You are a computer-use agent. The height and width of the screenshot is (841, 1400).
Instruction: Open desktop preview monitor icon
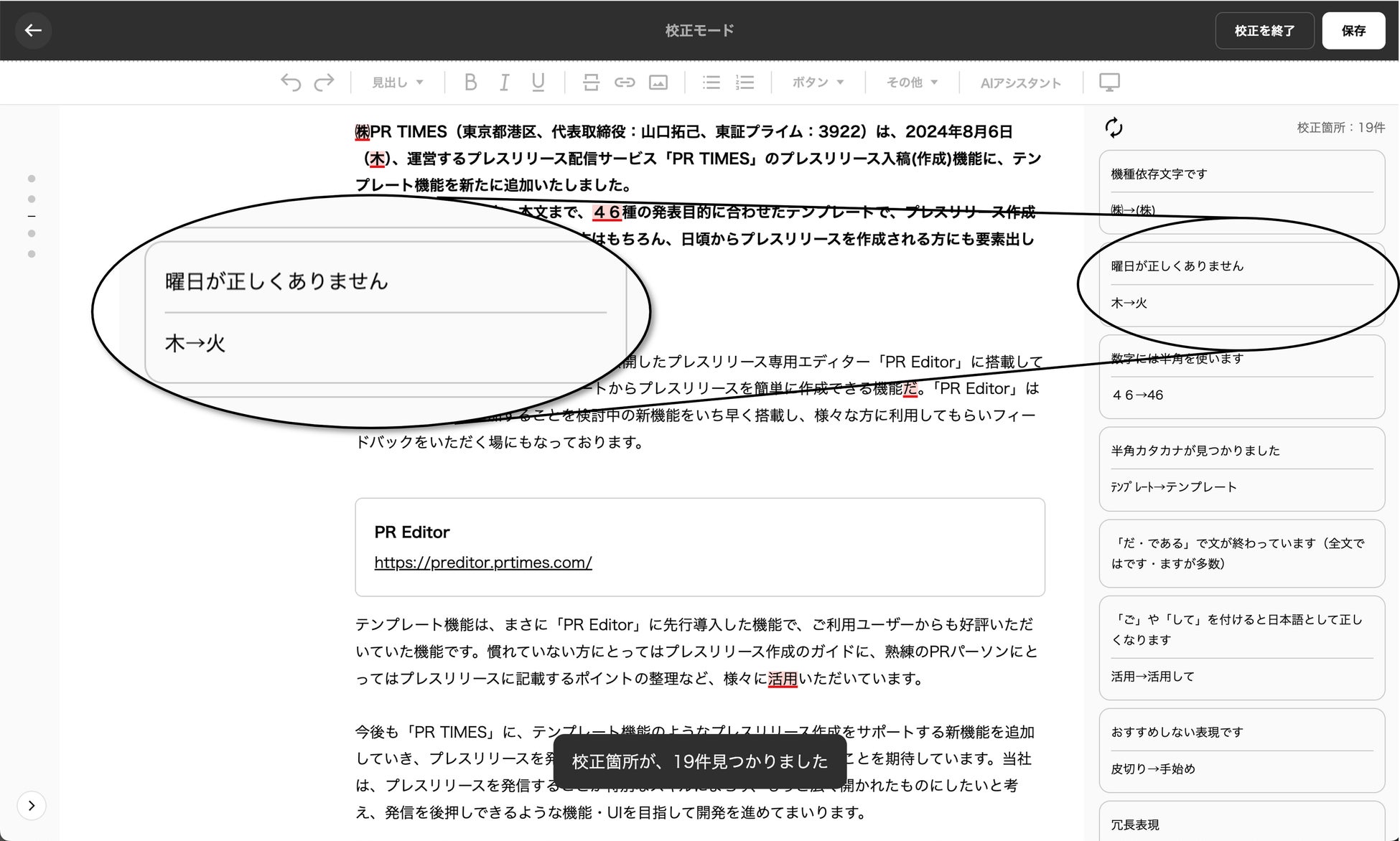pyautogui.click(x=1109, y=83)
